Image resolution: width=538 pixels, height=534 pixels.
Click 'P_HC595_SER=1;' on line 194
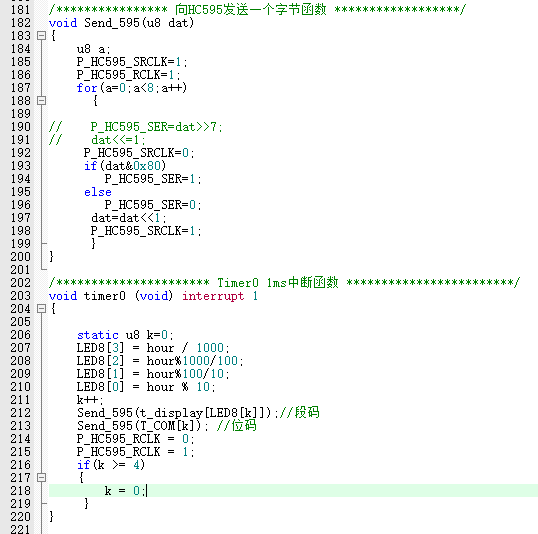(x=153, y=179)
